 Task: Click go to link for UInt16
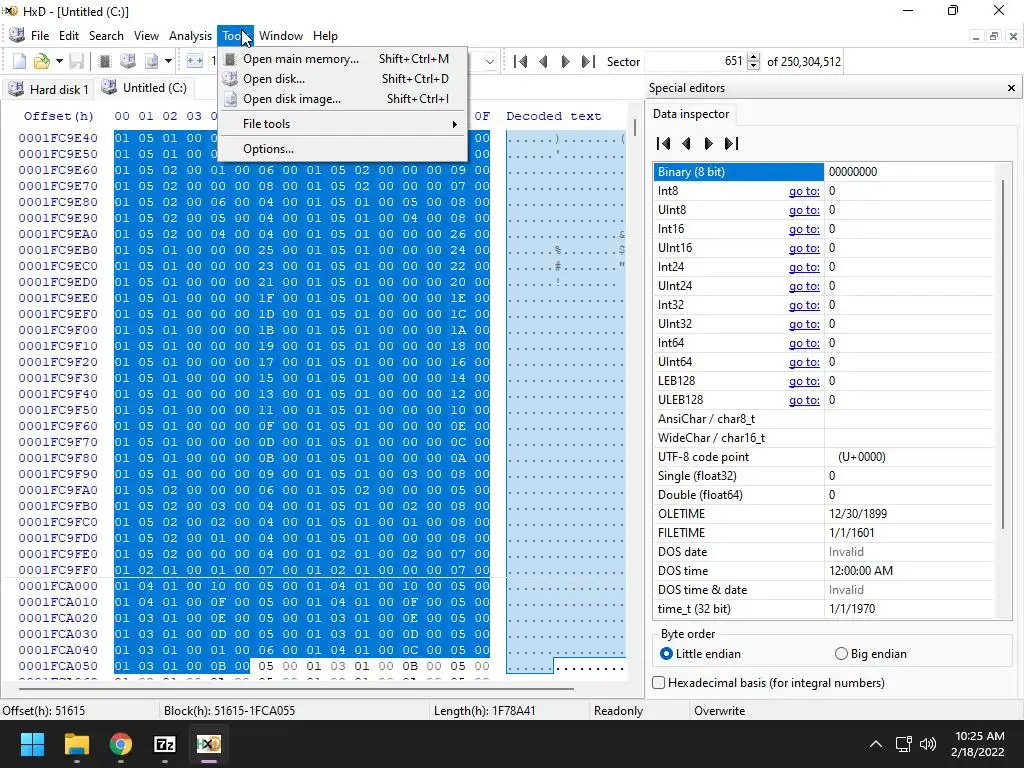click(x=804, y=248)
